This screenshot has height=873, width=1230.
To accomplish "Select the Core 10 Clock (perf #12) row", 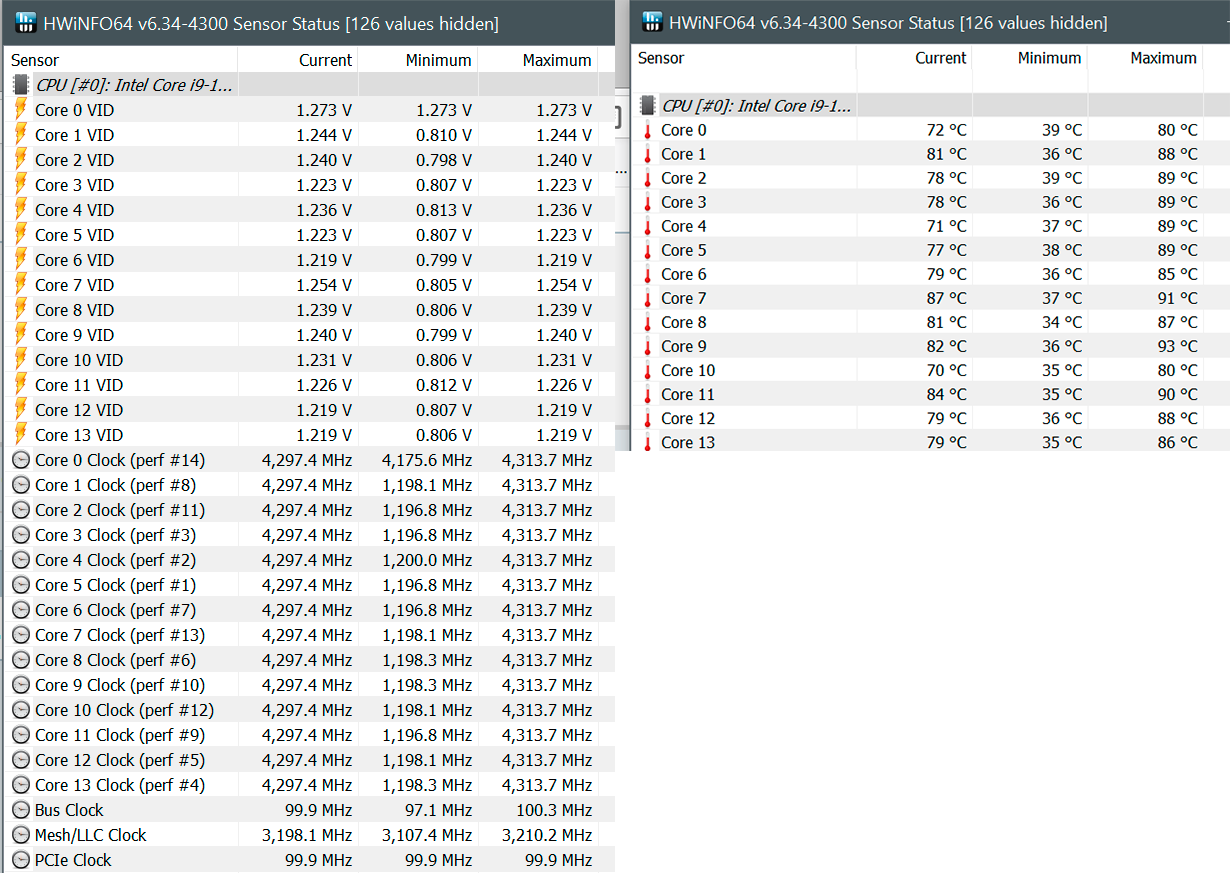I will pyautogui.click(x=309, y=710).
